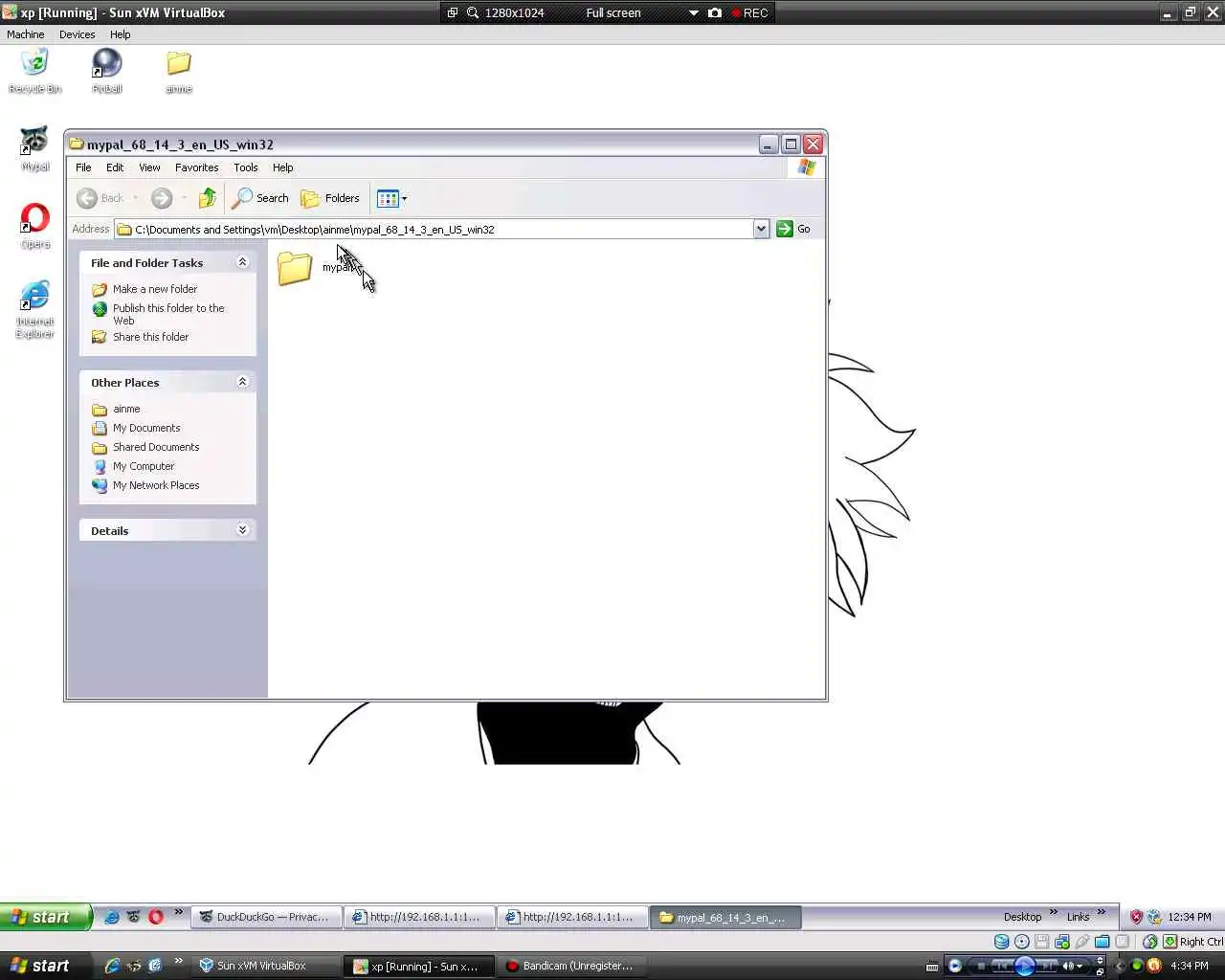Open the View menu in Explorer
Viewport: 1225px width, 980px height.
coord(149,167)
